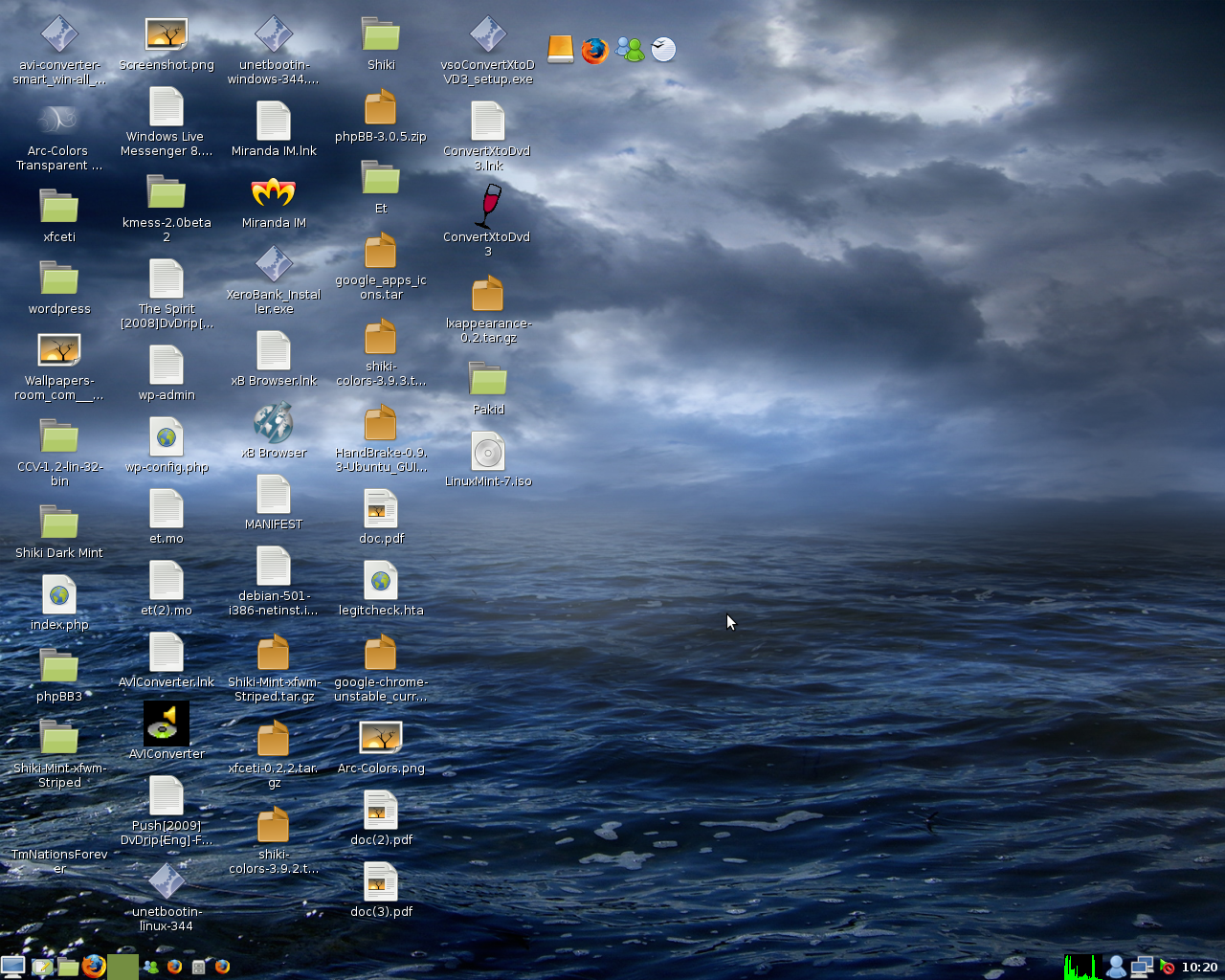This screenshot has height=980, width=1225.
Task: Open the Pakid folder
Action: [488, 378]
